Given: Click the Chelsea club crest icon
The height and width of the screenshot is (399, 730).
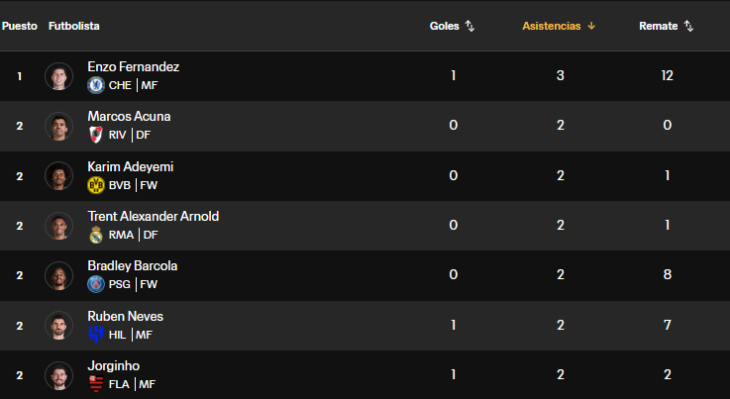Looking at the screenshot, I should tap(96, 85).
